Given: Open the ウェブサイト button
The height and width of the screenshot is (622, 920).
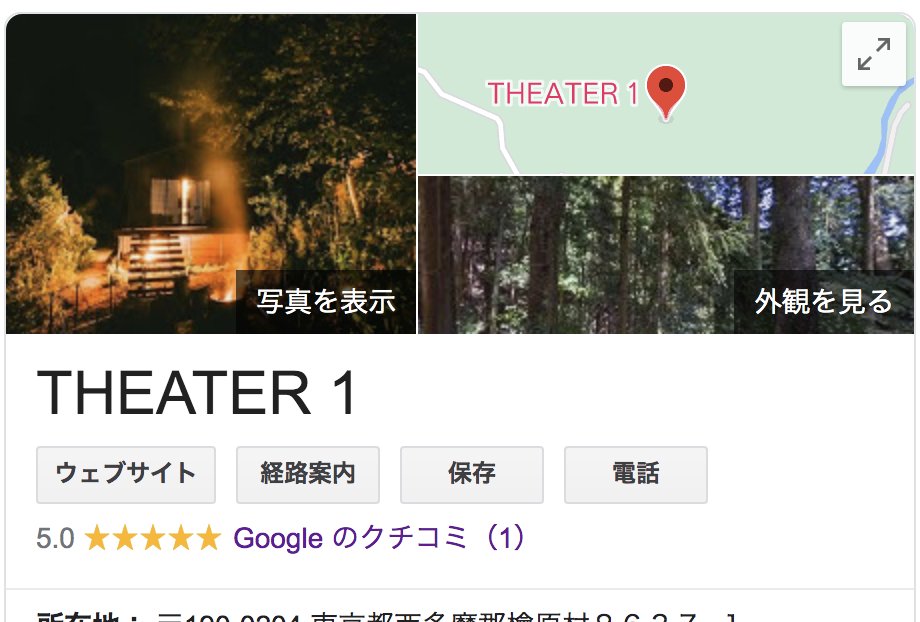Looking at the screenshot, I should pyautogui.click(x=126, y=475).
